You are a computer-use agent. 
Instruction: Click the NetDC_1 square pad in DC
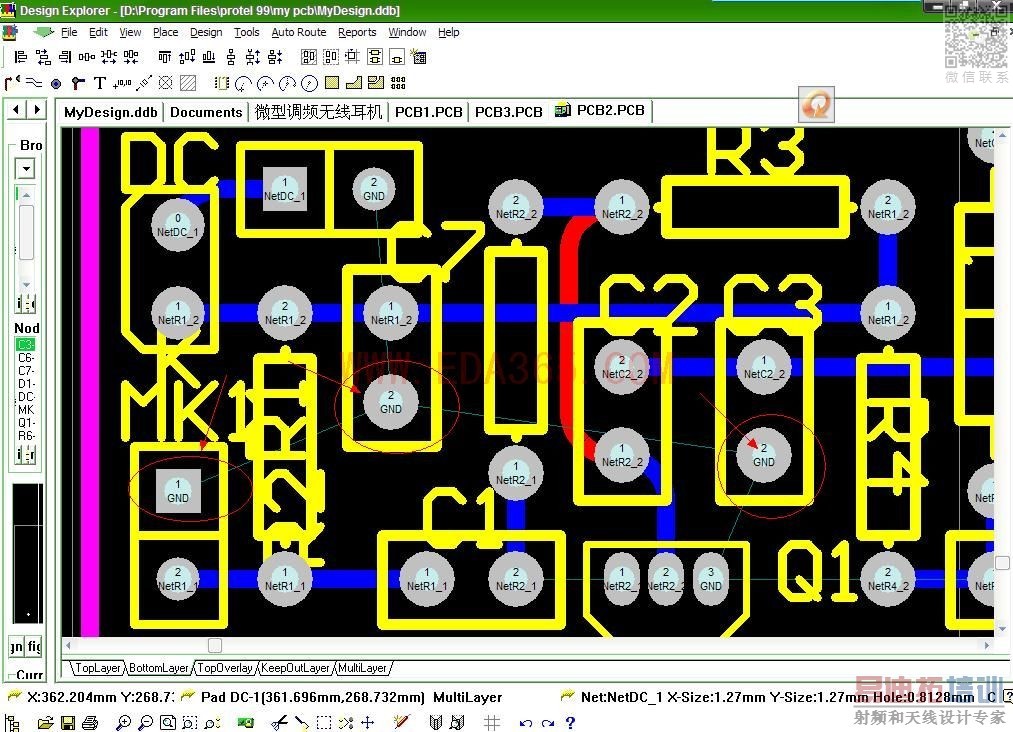pos(284,189)
